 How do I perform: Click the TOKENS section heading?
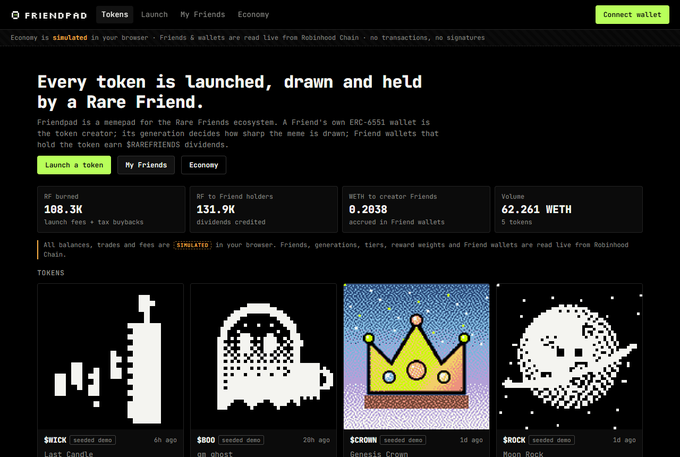51,273
